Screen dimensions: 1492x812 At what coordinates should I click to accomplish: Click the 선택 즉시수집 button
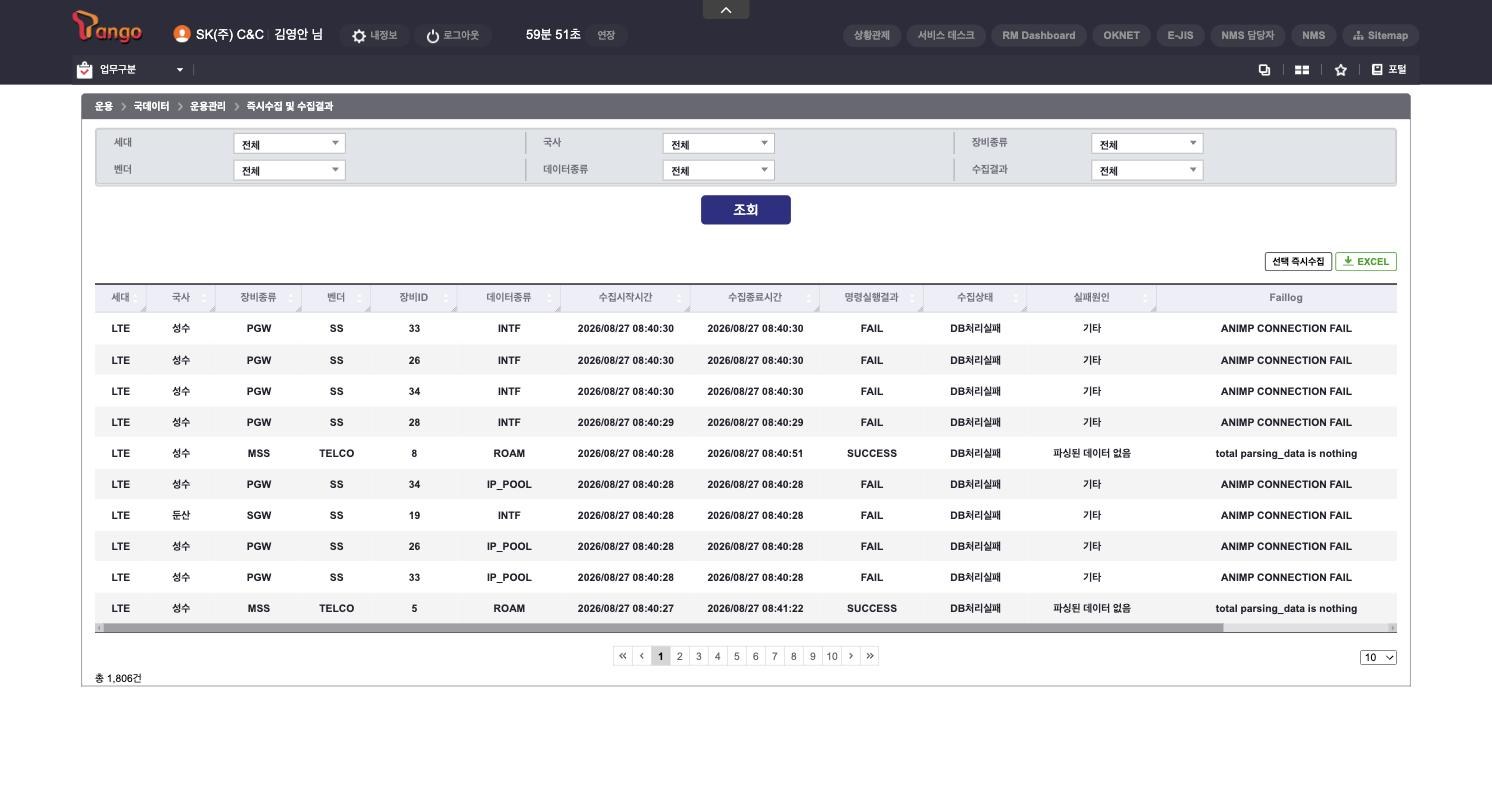tap(1298, 262)
